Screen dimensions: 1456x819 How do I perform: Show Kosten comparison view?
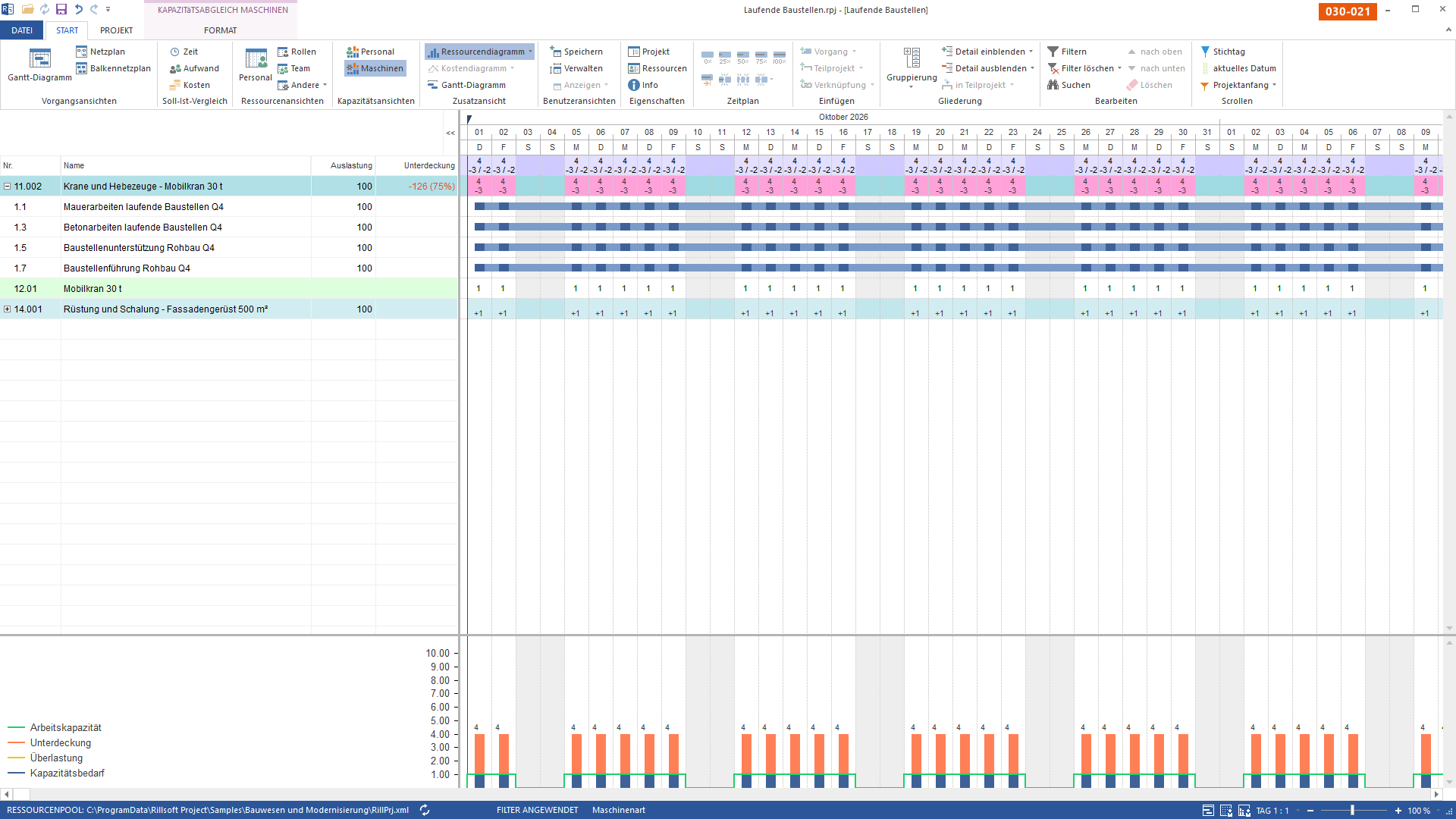pos(190,85)
